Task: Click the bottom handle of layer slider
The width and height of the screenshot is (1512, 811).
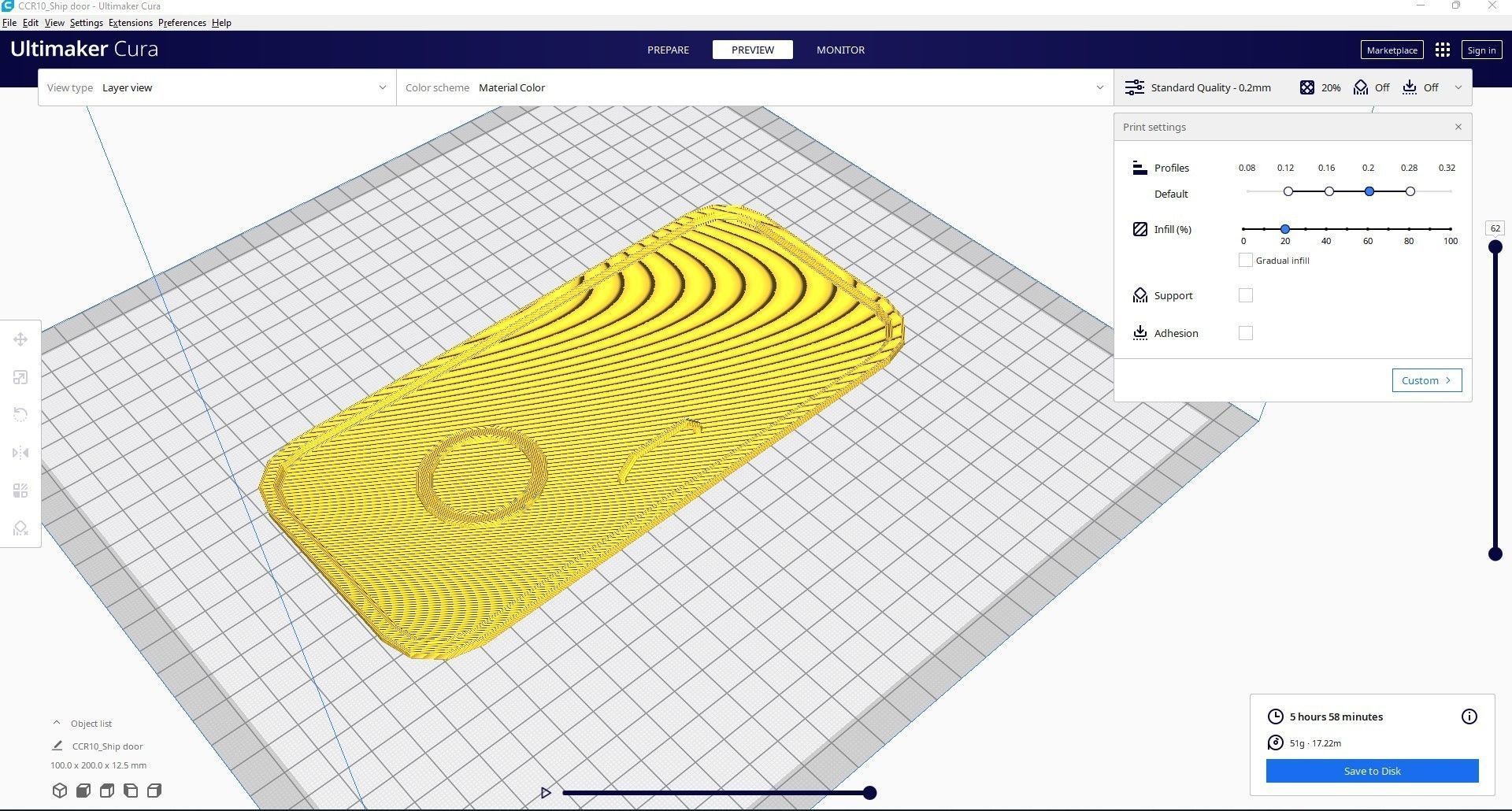Action: 1495,554
